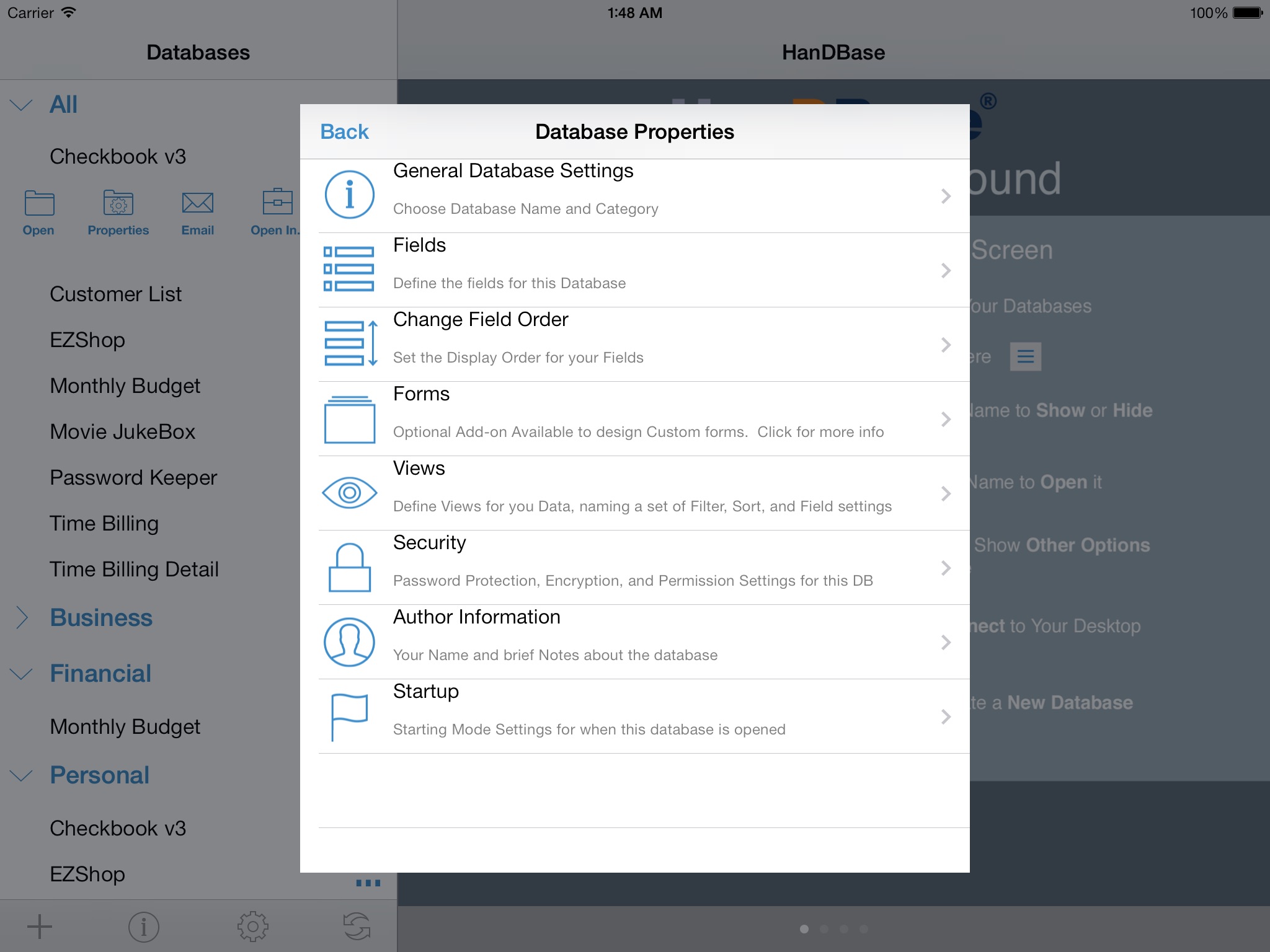Toggle visibility of Personal databases
Image resolution: width=1270 pixels, height=952 pixels.
click(x=21, y=775)
